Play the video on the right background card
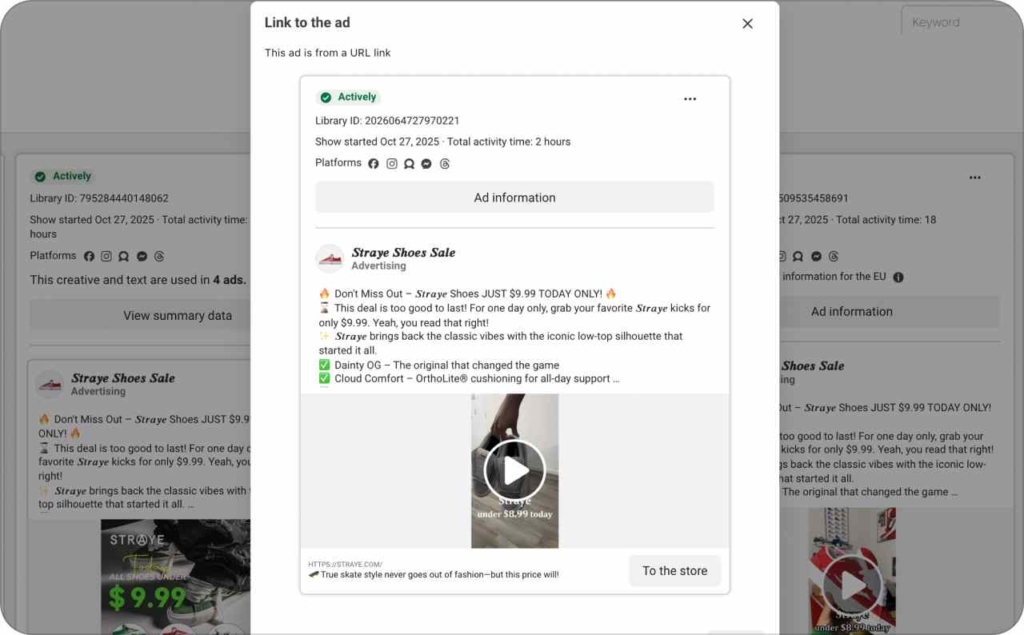1024x635 pixels. click(853, 584)
